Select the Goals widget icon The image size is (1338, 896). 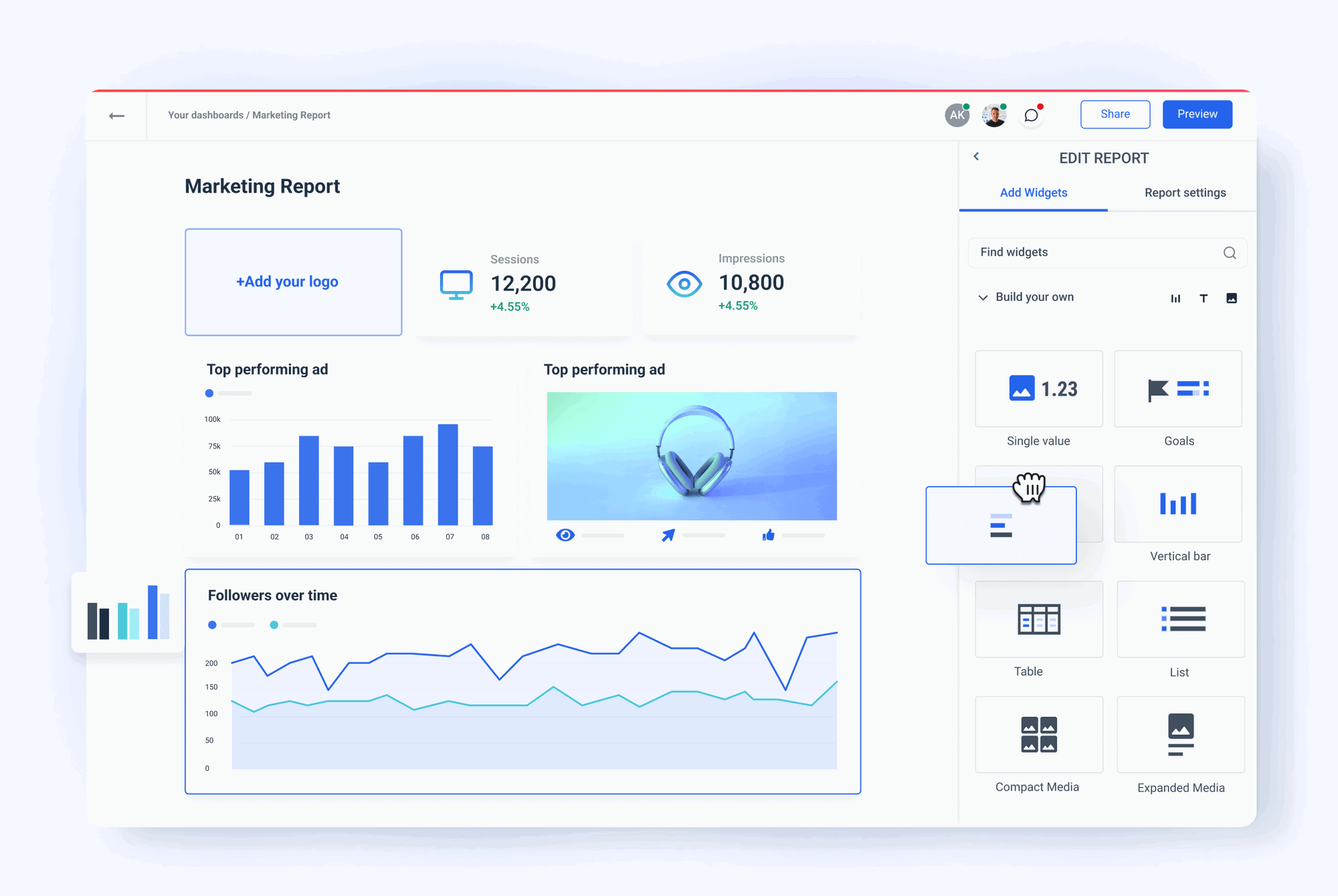tap(1178, 388)
